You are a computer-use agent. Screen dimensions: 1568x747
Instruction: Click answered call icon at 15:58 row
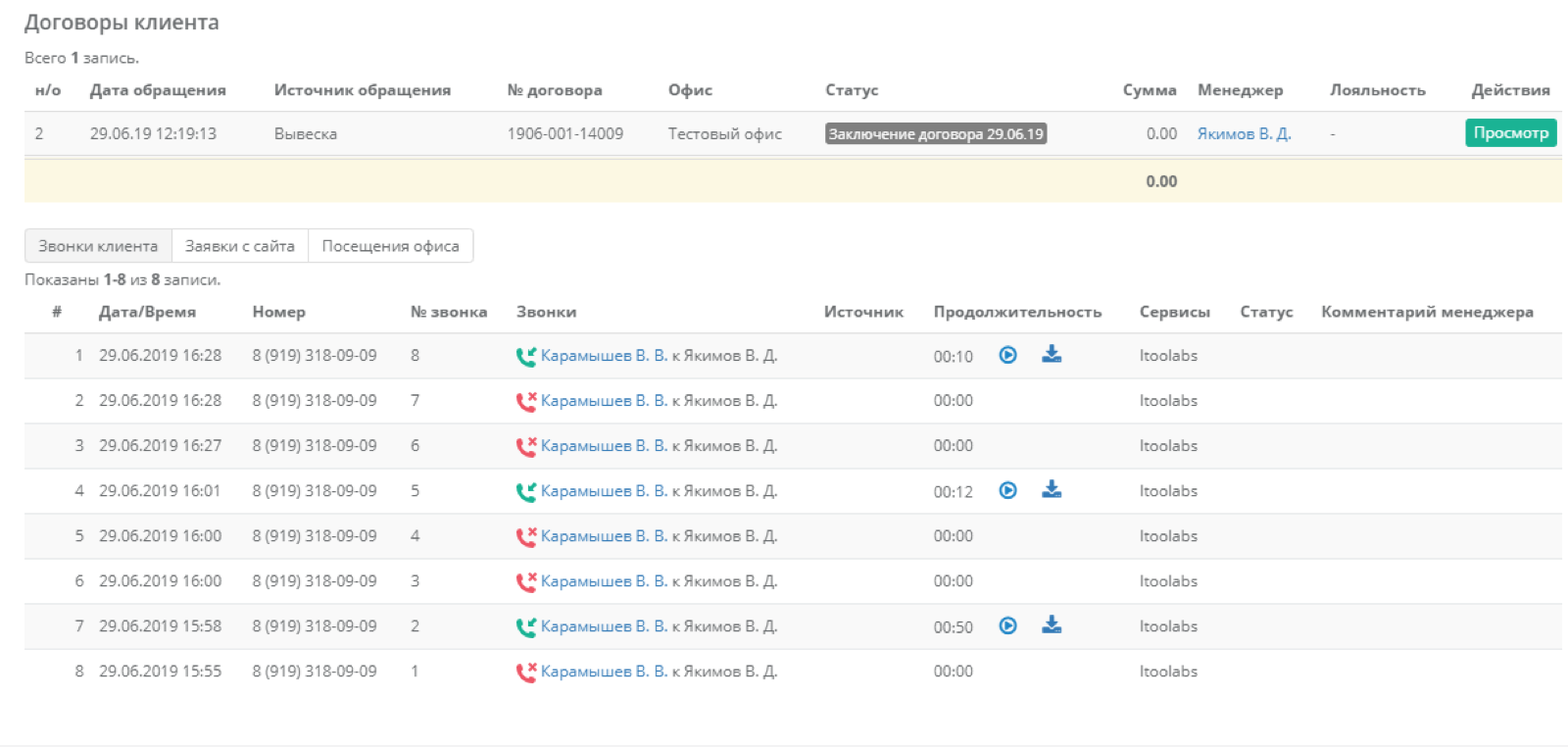[x=526, y=626]
